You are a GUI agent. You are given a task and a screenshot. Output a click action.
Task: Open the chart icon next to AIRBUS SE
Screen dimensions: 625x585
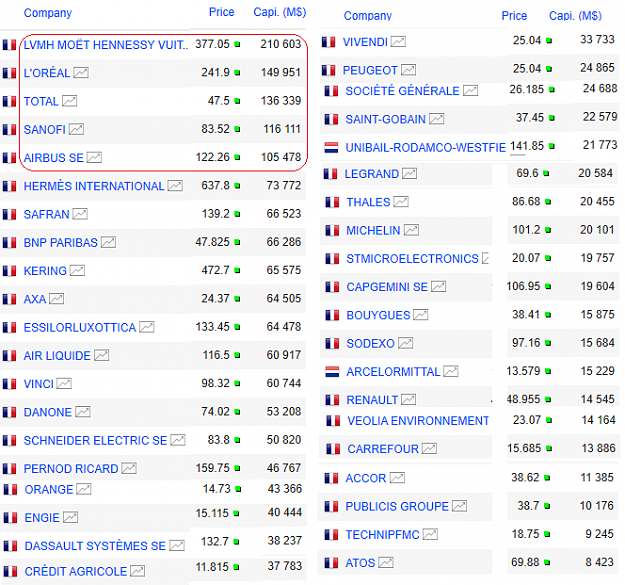(94, 158)
